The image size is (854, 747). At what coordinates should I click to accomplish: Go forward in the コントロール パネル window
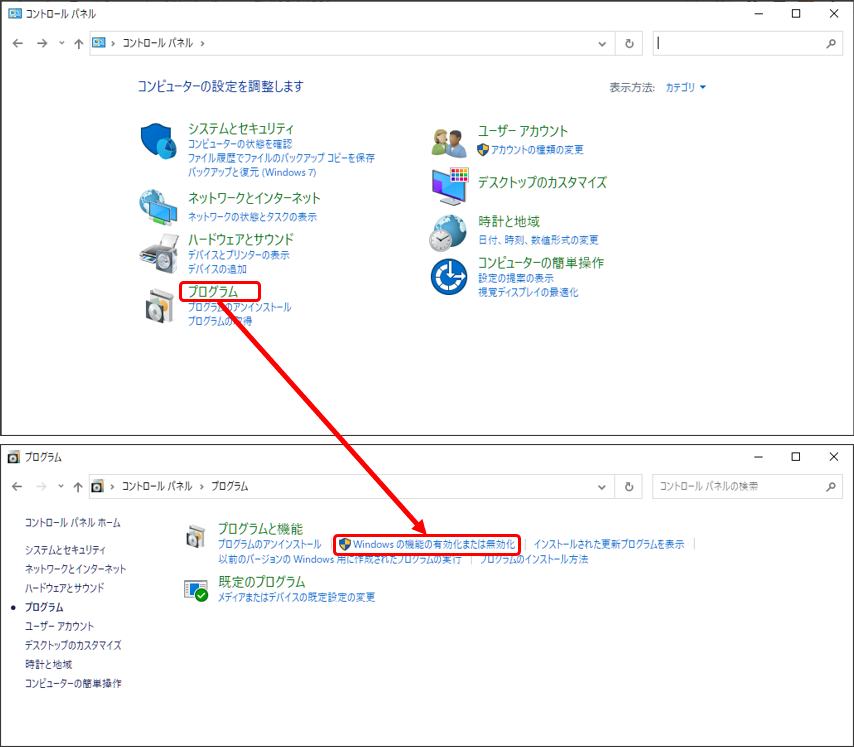[42, 43]
